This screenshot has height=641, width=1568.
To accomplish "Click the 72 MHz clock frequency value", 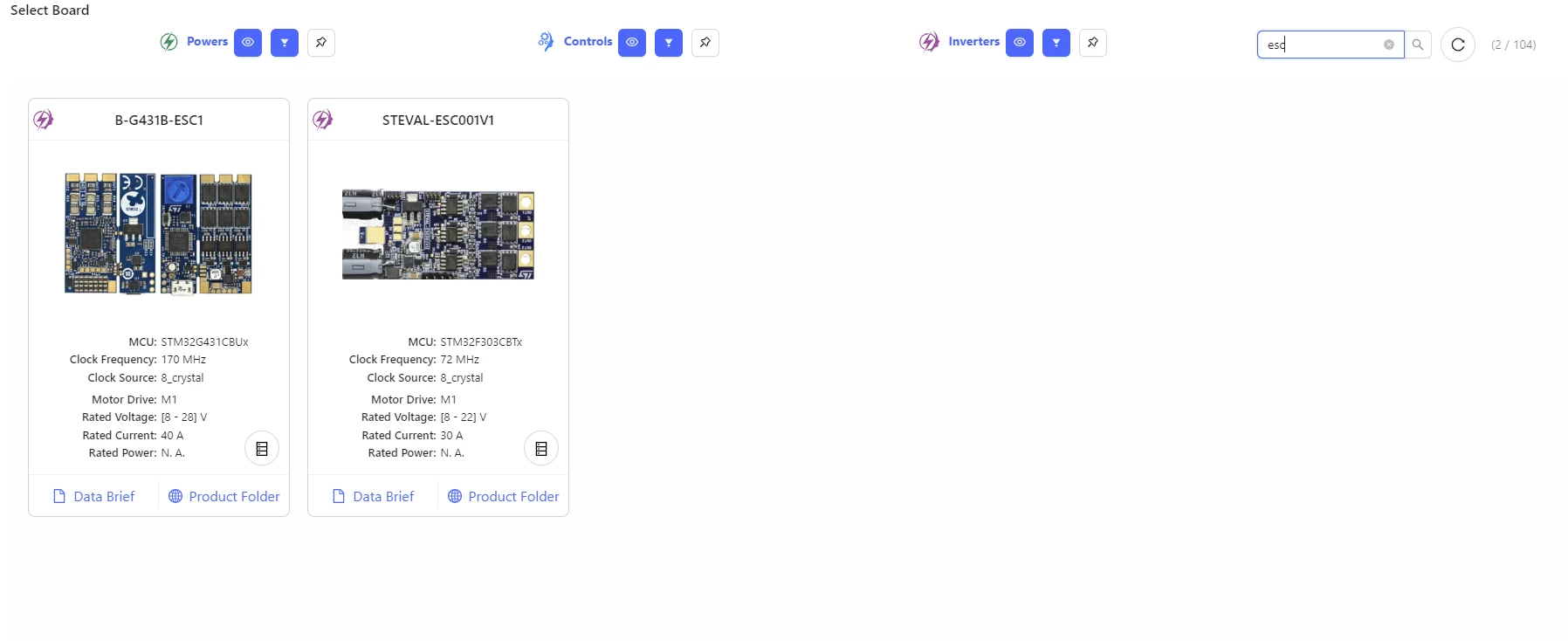I will coord(460,360).
